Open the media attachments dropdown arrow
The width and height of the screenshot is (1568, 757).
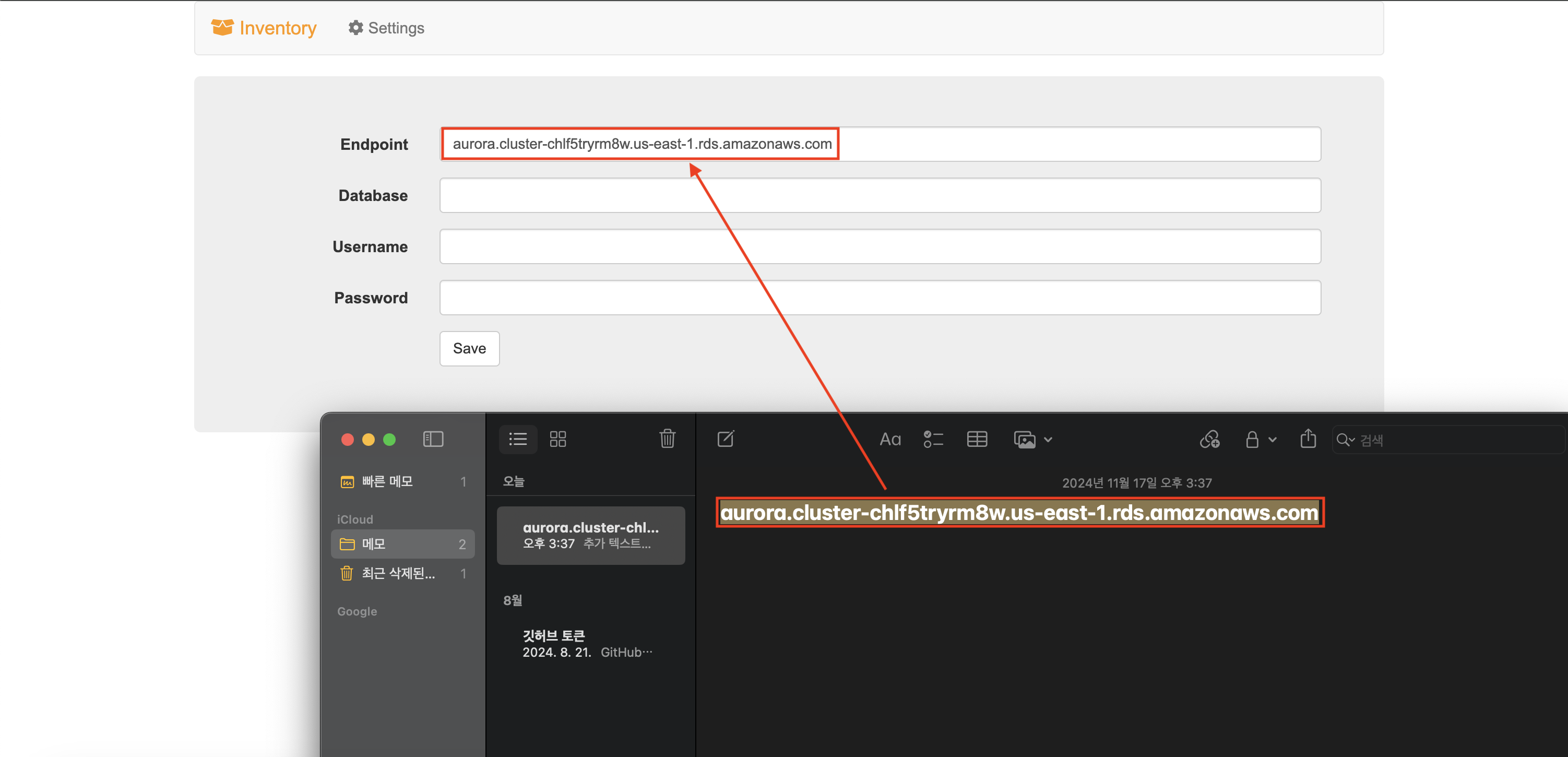(1048, 440)
